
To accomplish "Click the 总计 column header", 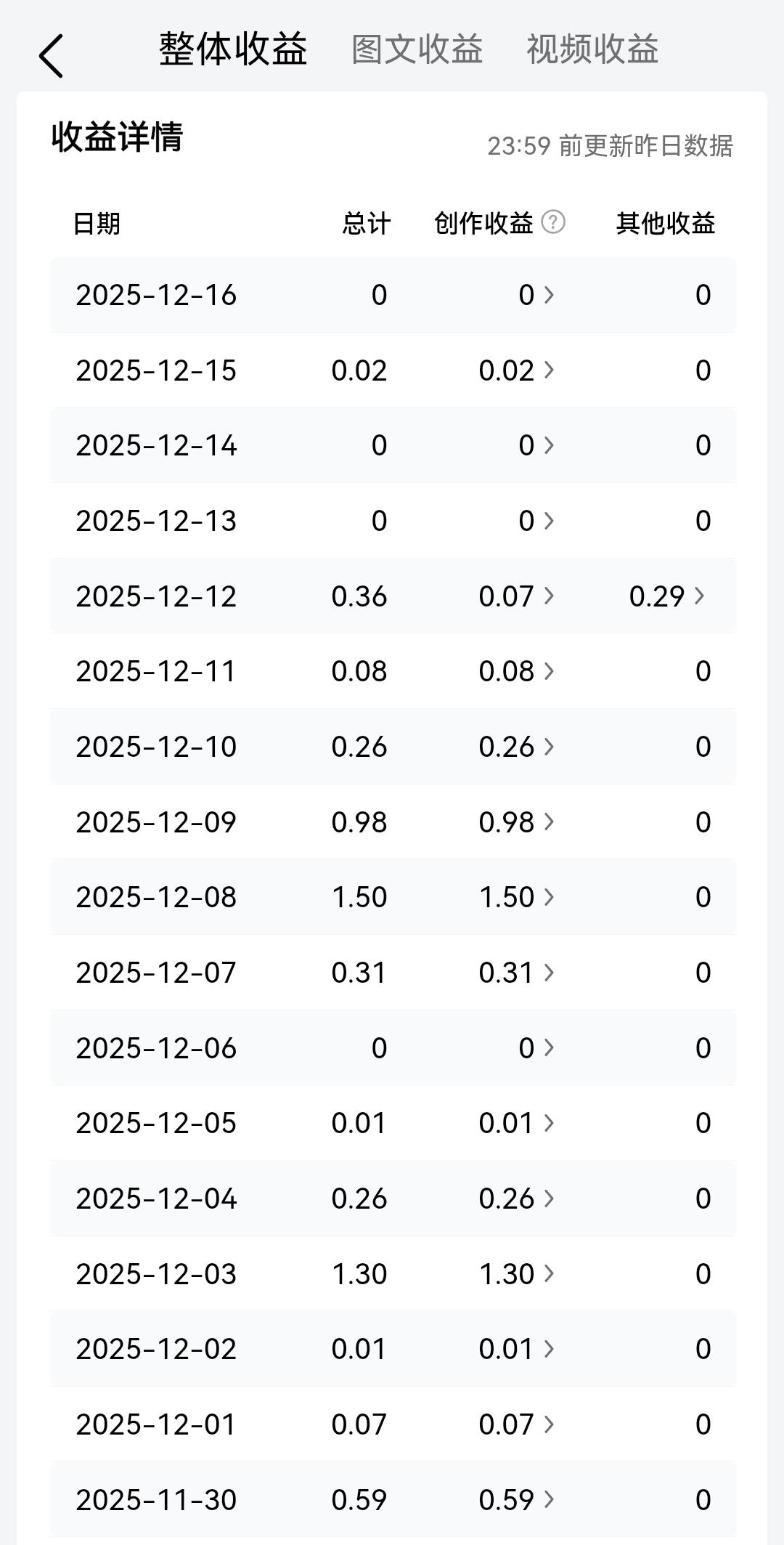I will pos(367,224).
